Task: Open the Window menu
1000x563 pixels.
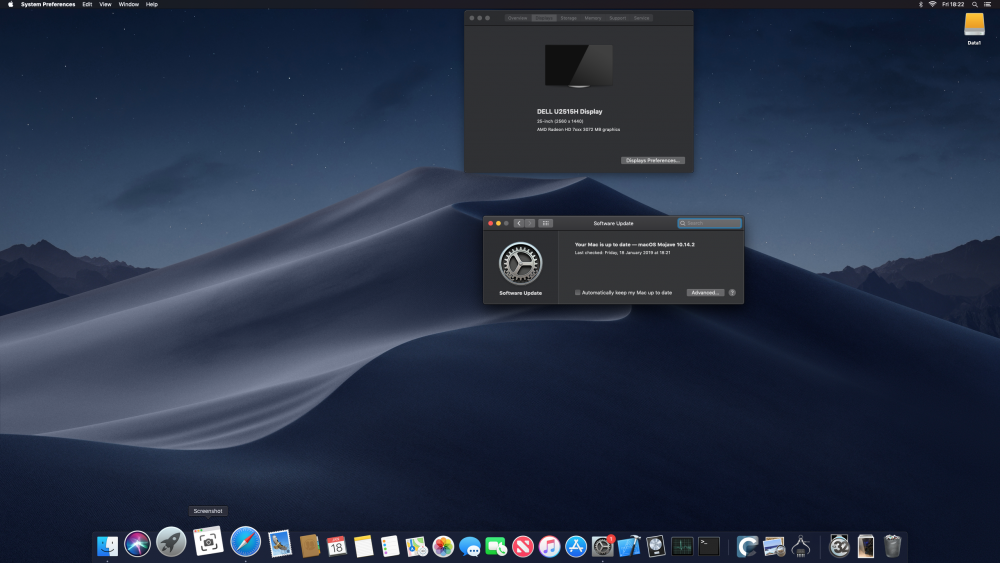Action: coord(129,4)
